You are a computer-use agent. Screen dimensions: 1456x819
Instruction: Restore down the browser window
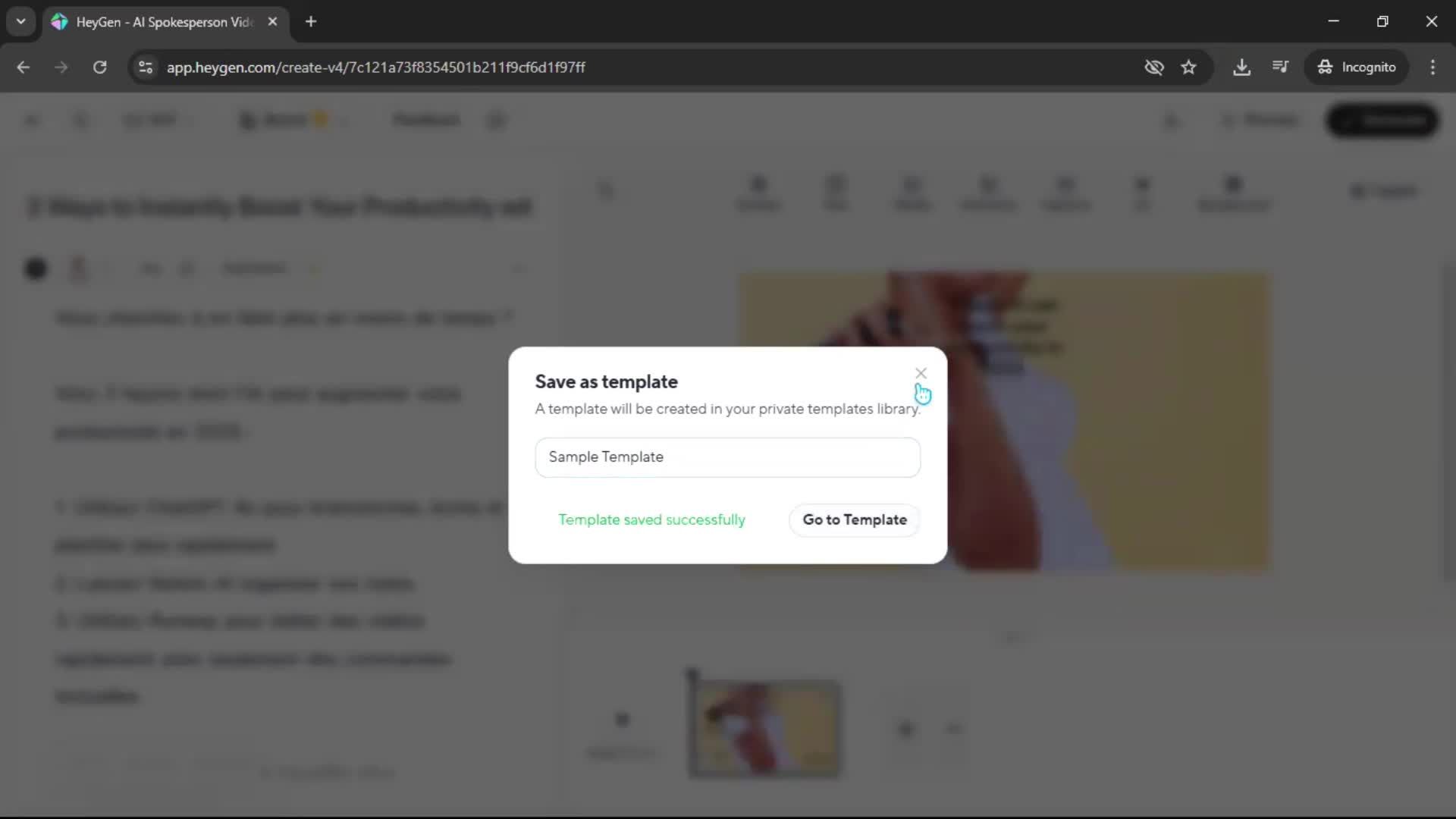pyautogui.click(x=1382, y=22)
